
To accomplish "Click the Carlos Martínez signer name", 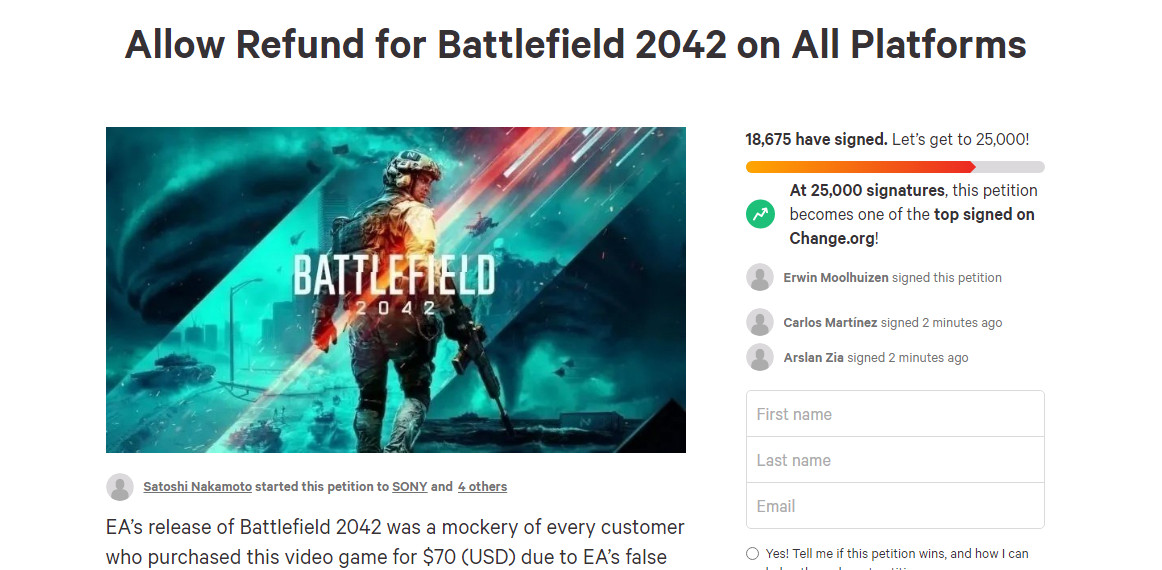I will [830, 323].
